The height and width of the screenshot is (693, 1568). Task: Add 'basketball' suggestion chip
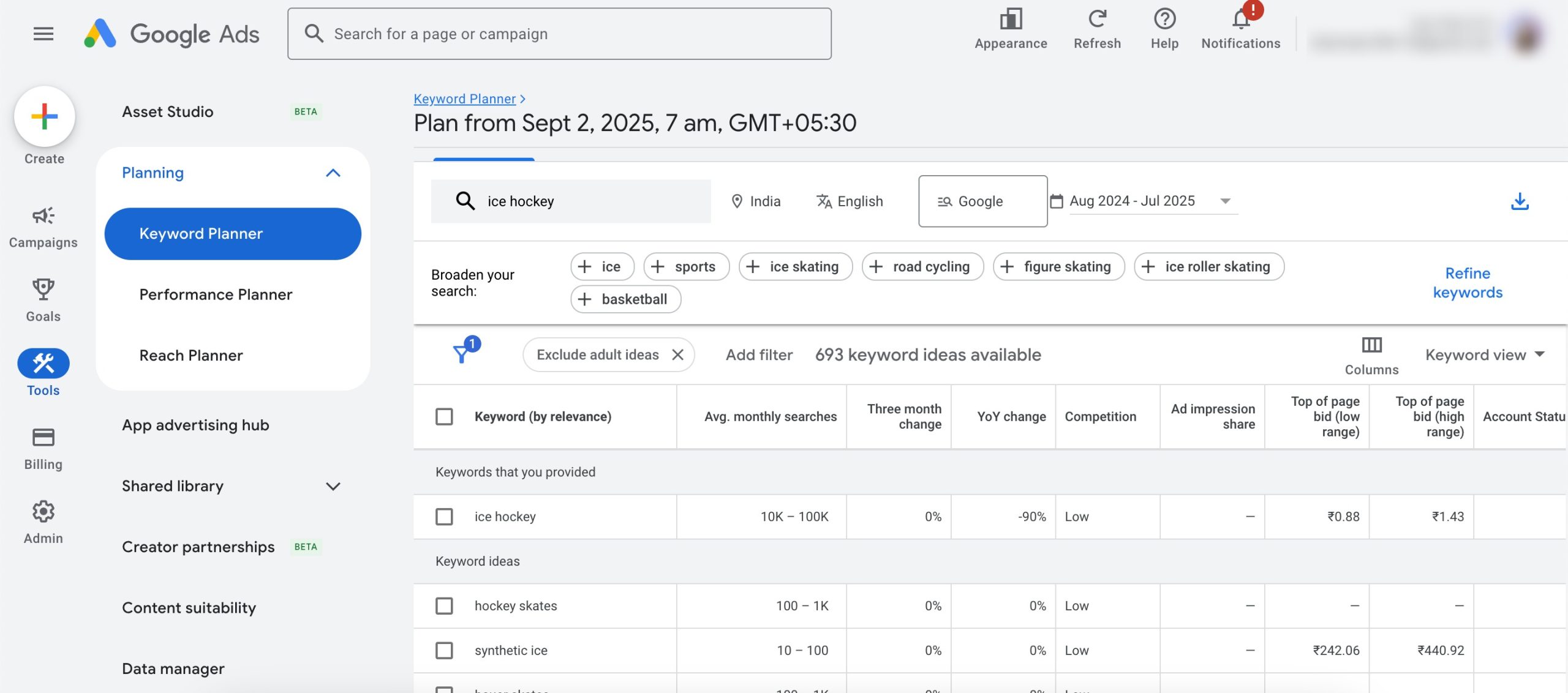[x=625, y=299]
